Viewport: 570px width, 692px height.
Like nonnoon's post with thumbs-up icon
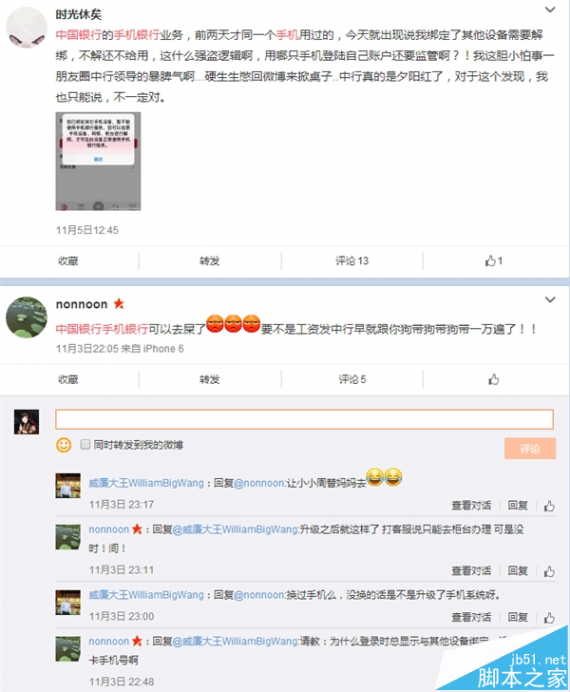pos(493,379)
